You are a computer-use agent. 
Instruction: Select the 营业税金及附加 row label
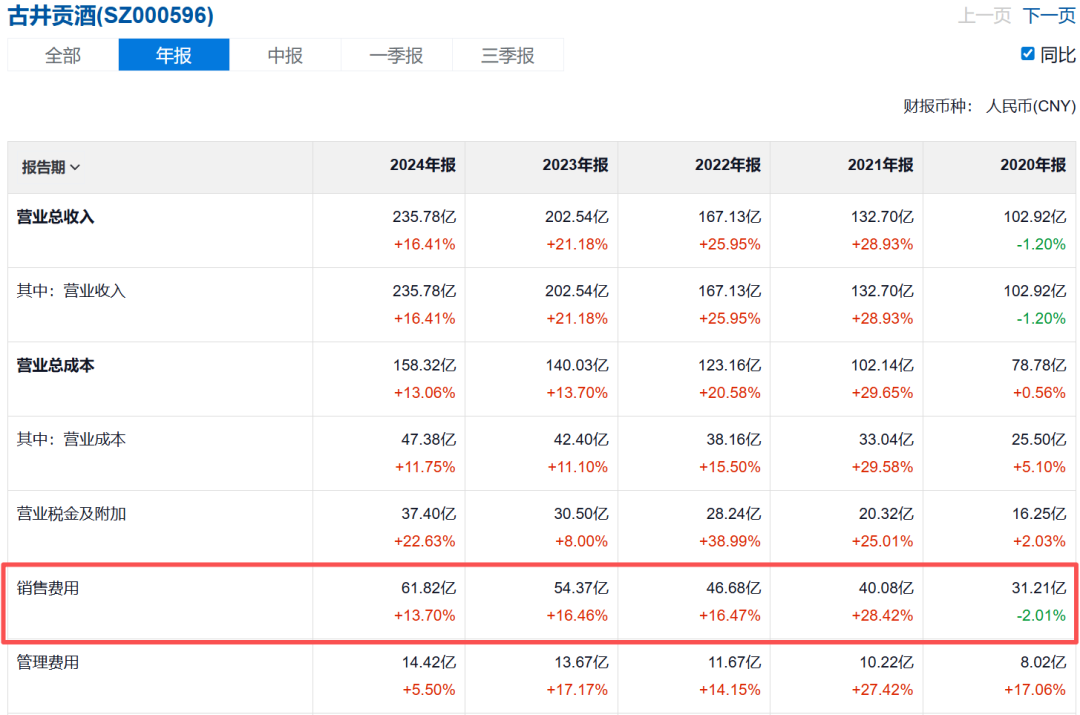(x=71, y=514)
